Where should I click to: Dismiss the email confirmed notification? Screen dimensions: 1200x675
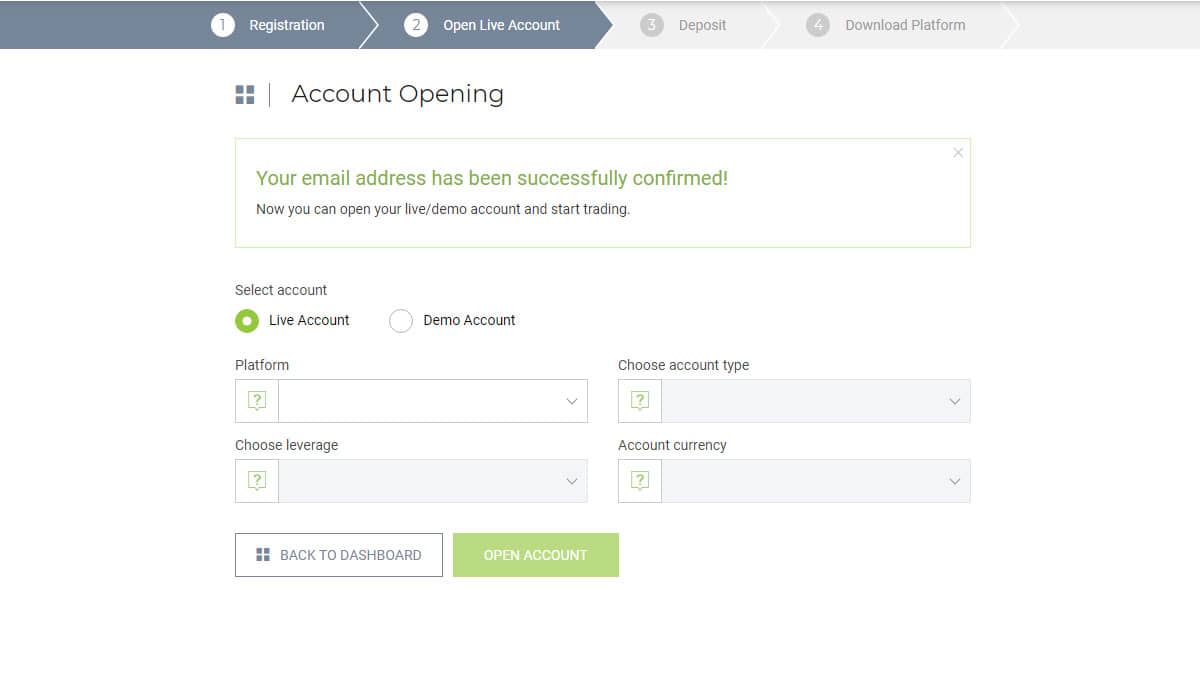958,153
